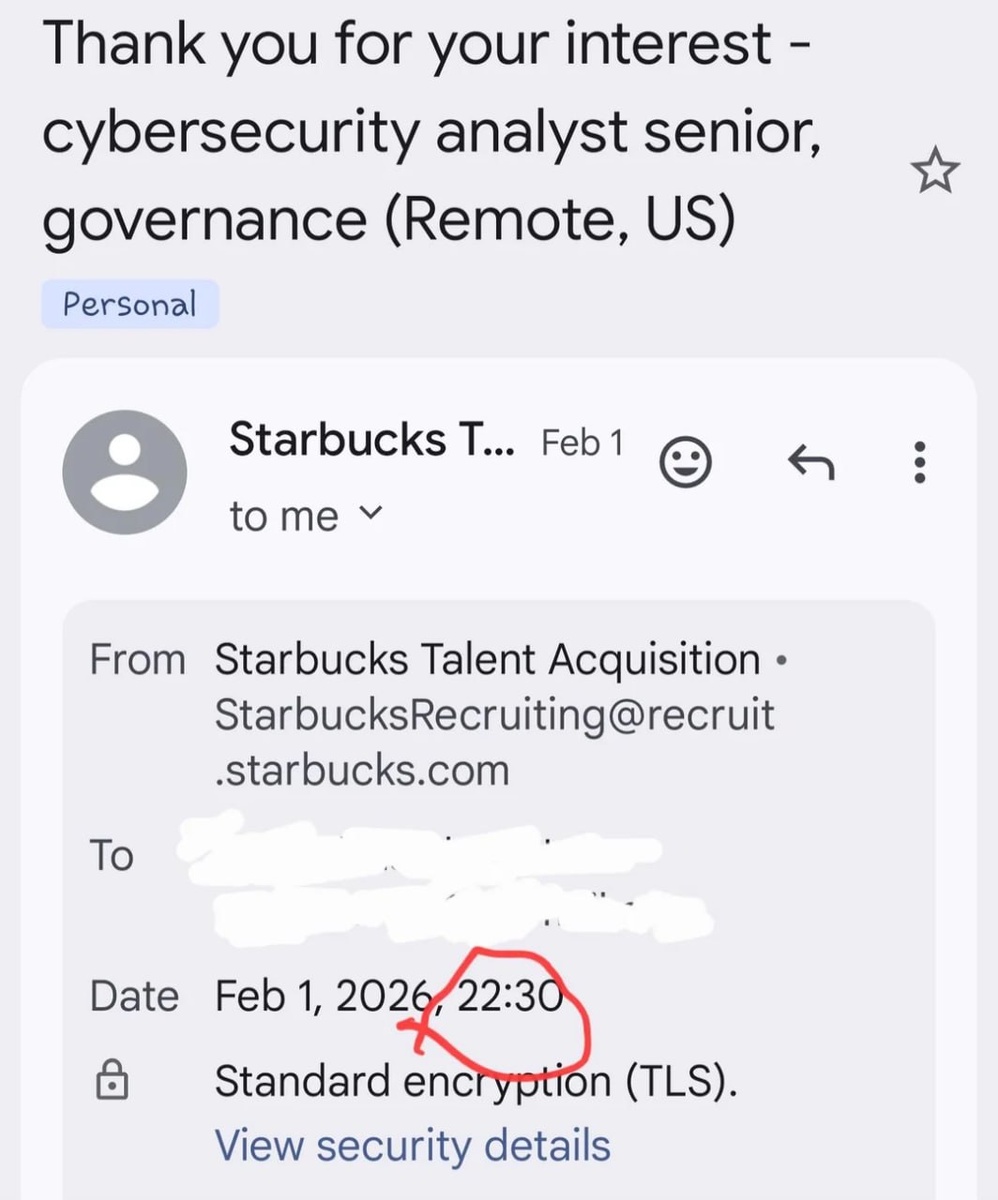Open the Personal label chip
Viewport: 998px width, 1200px height.
(130, 304)
